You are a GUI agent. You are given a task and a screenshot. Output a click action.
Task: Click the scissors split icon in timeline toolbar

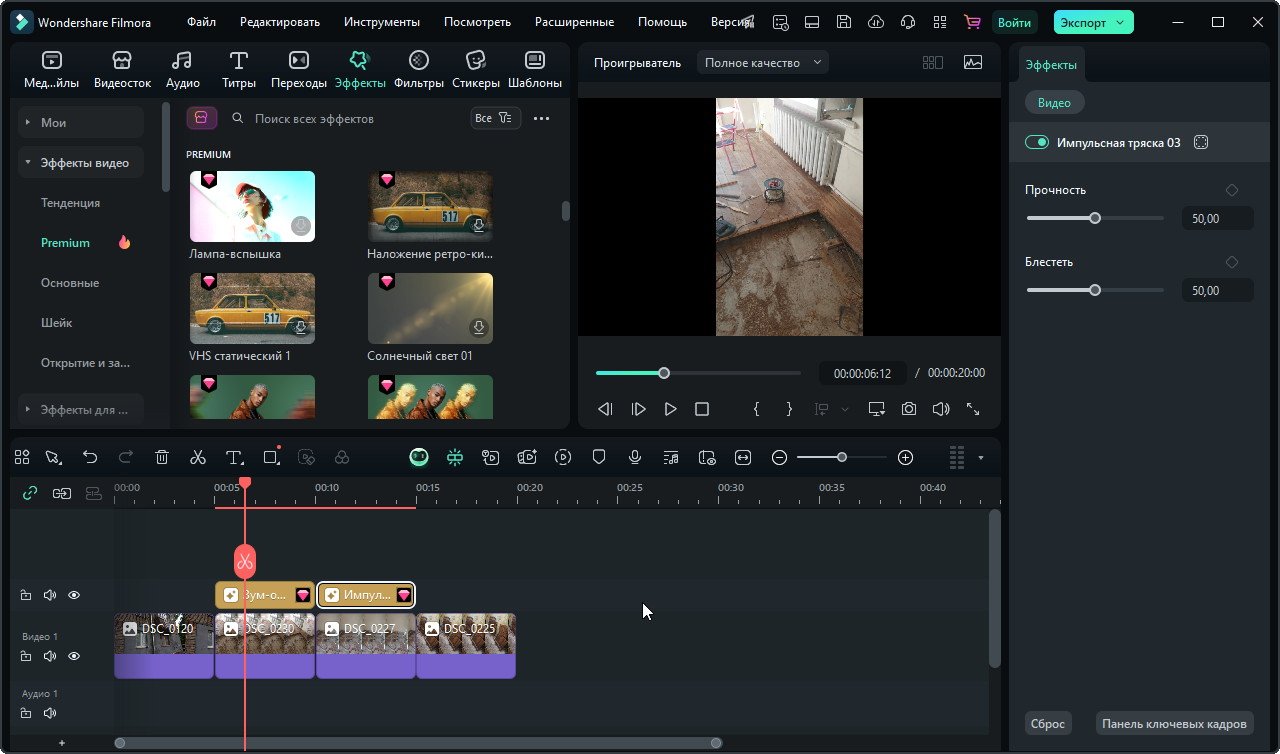198,457
